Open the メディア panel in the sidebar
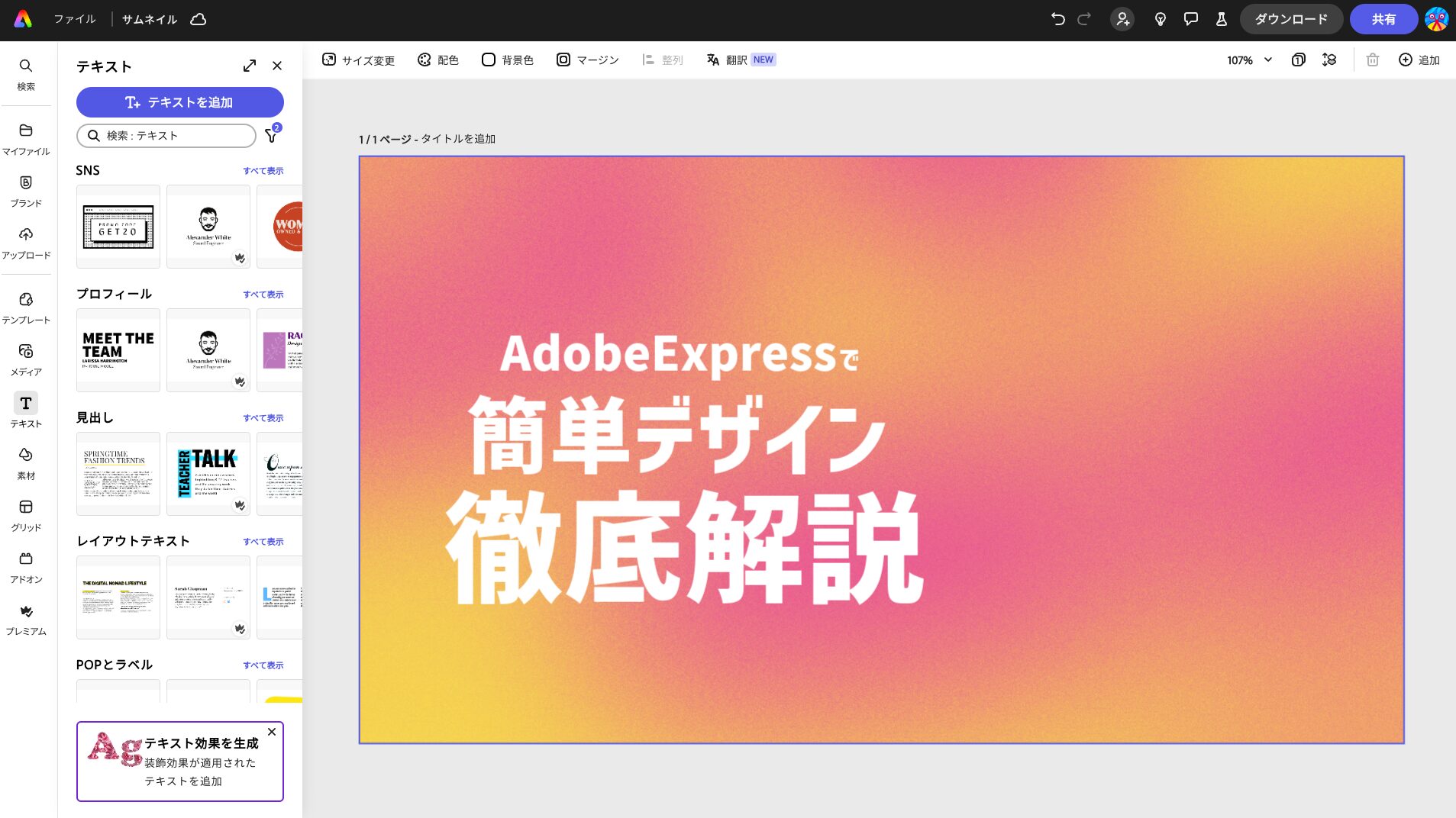 coord(26,359)
